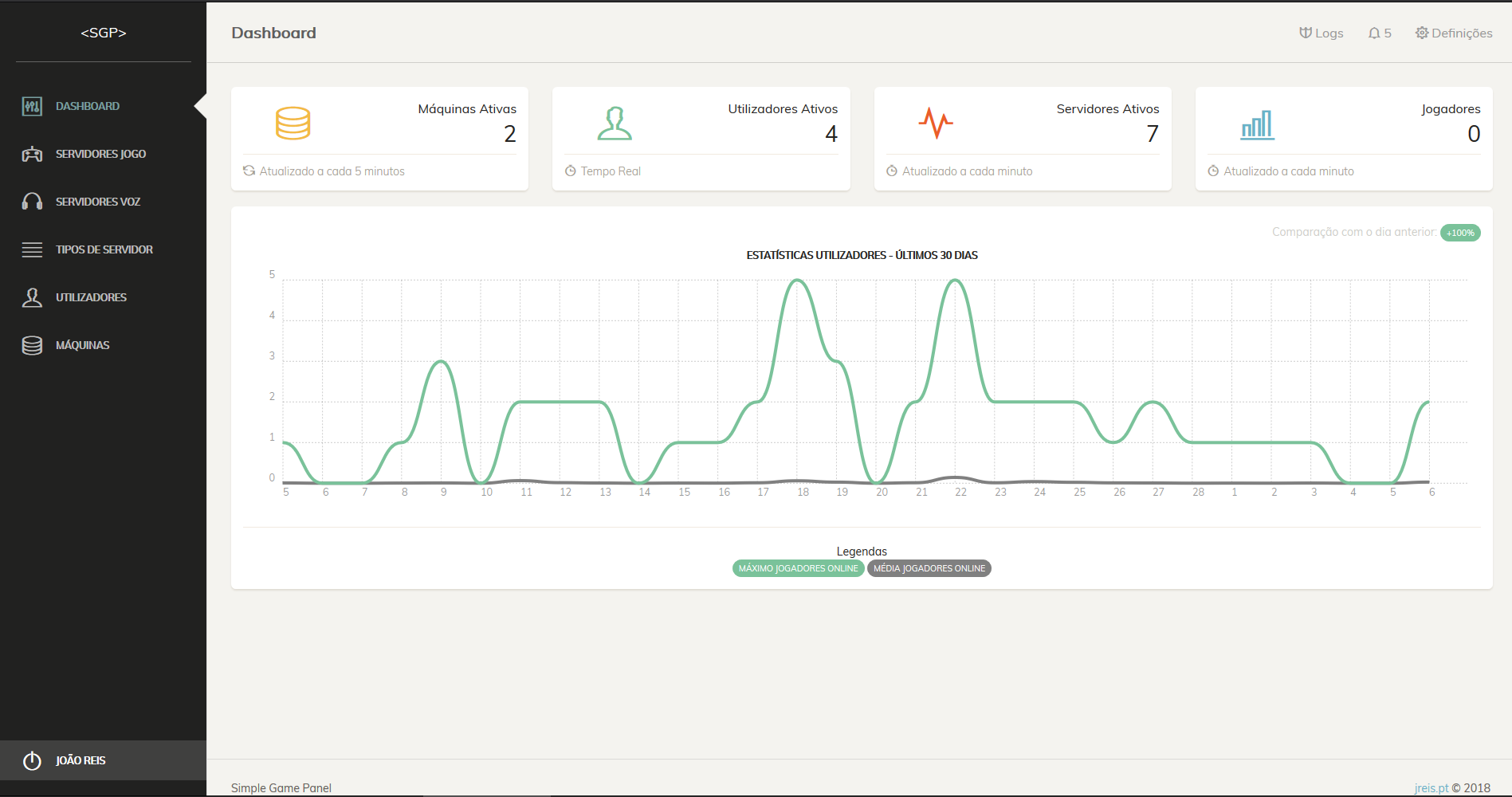1512x797 pixels.
Task: Click the Dashboard mixer icon in sidebar
Action: pos(32,106)
